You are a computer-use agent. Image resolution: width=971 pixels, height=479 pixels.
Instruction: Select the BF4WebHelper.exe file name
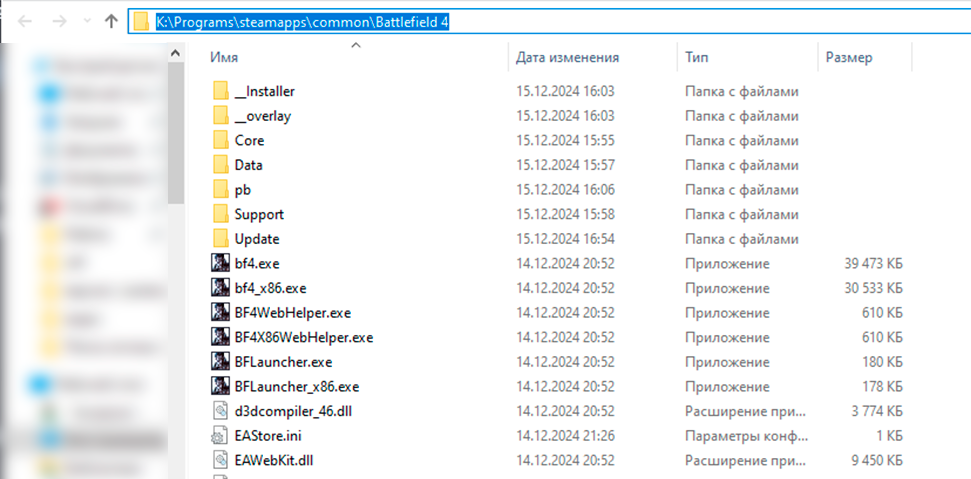(x=293, y=313)
